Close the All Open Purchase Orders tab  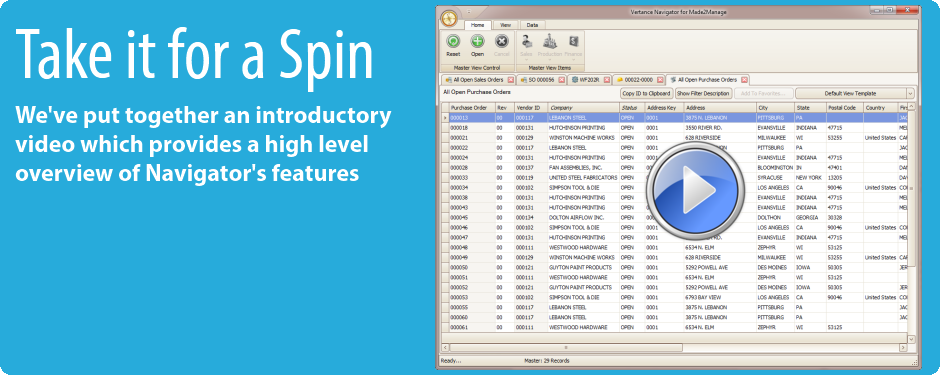[x=744, y=80]
